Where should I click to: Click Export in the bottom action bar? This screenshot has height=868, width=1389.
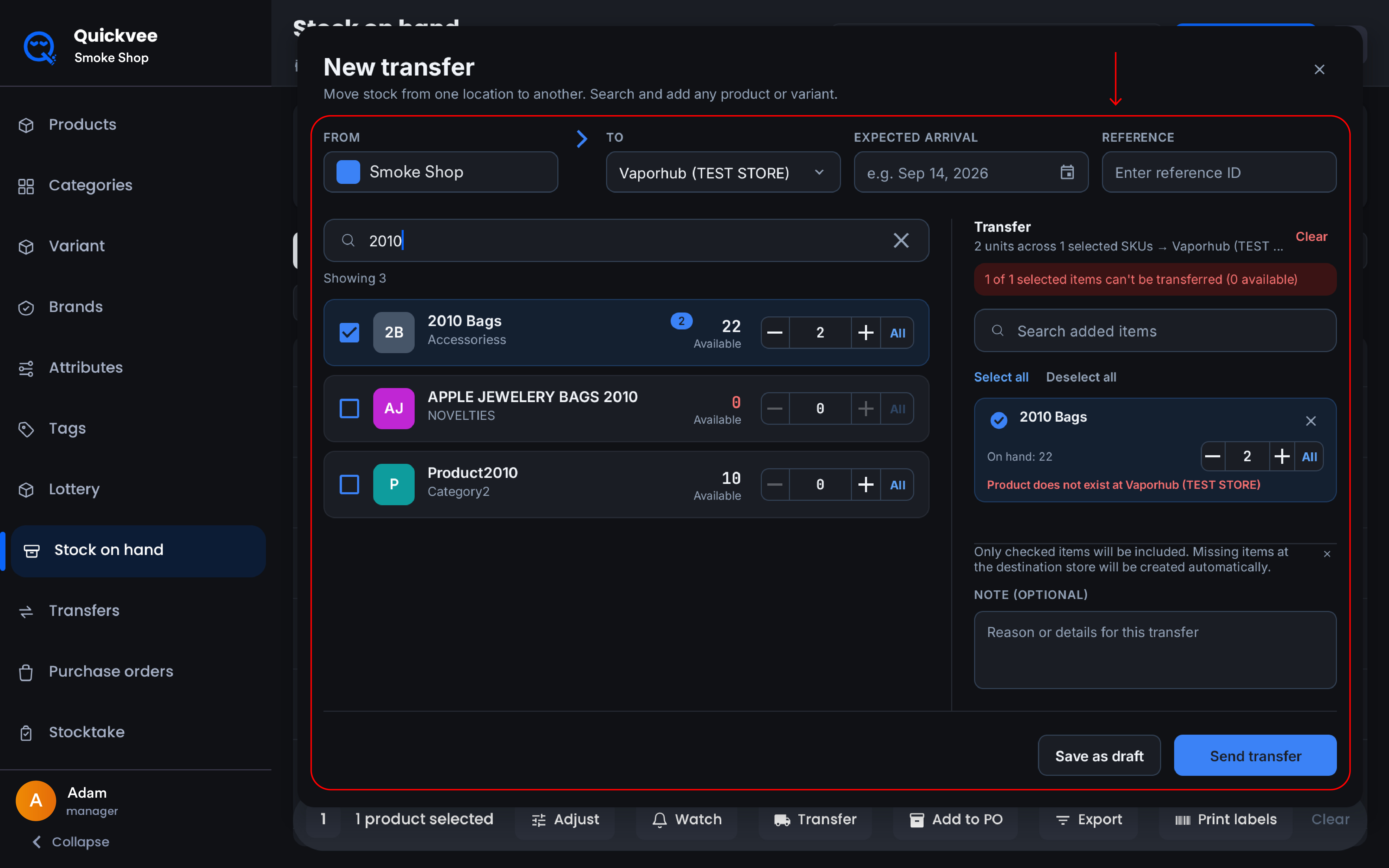1088,819
